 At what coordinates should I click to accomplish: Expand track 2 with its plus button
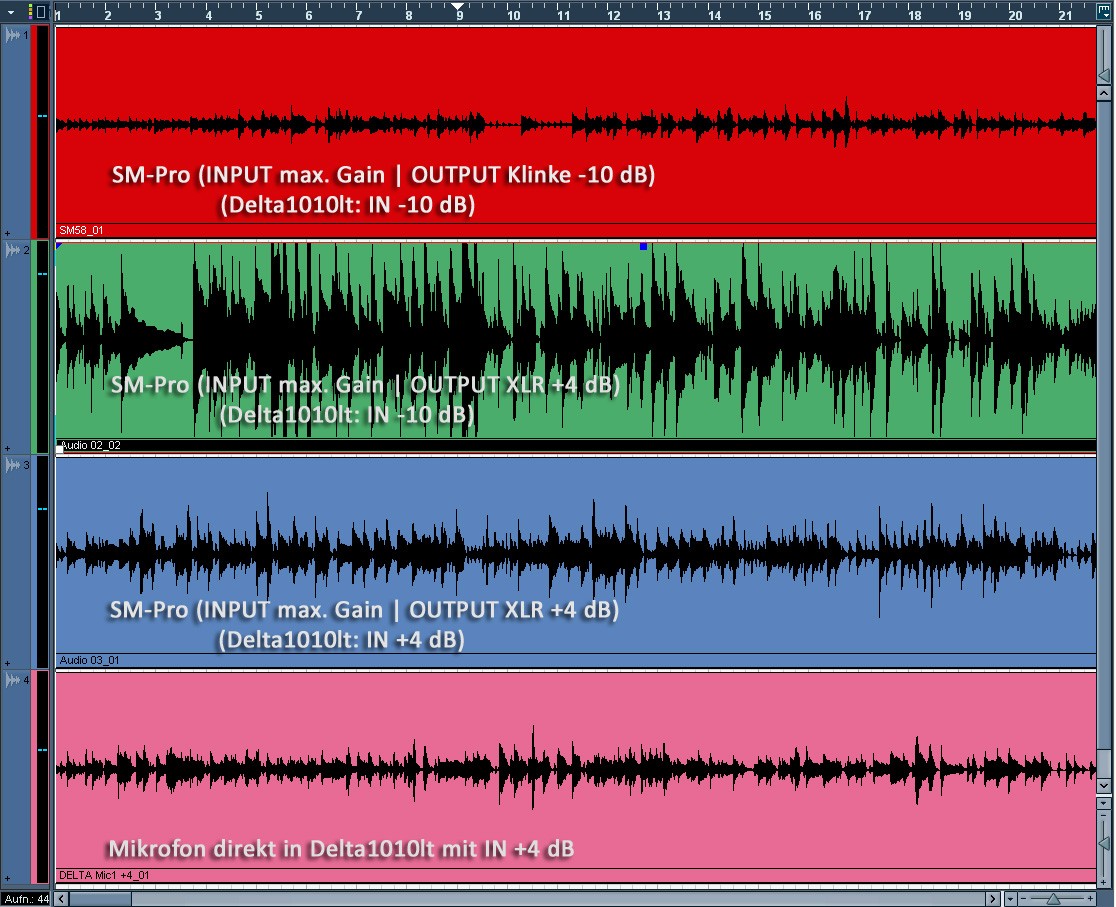coord(7,449)
